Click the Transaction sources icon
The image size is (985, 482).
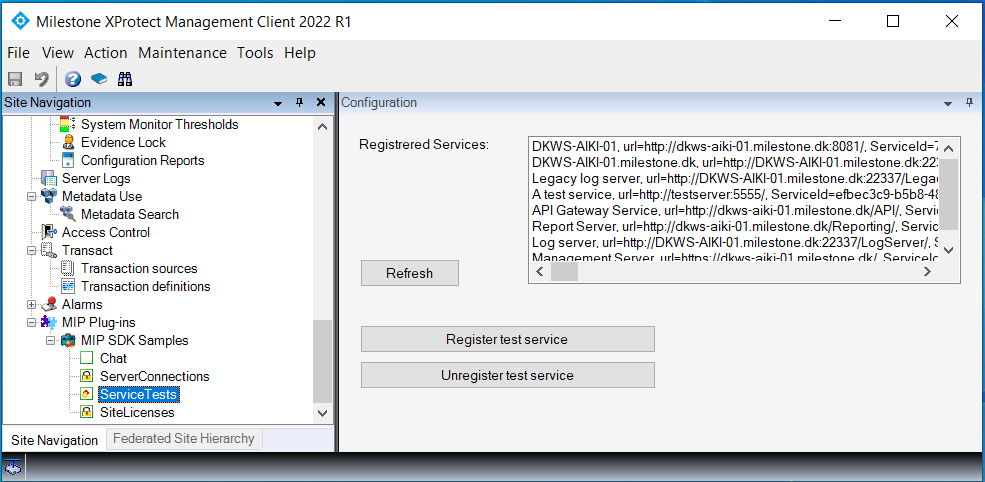[x=68, y=268]
